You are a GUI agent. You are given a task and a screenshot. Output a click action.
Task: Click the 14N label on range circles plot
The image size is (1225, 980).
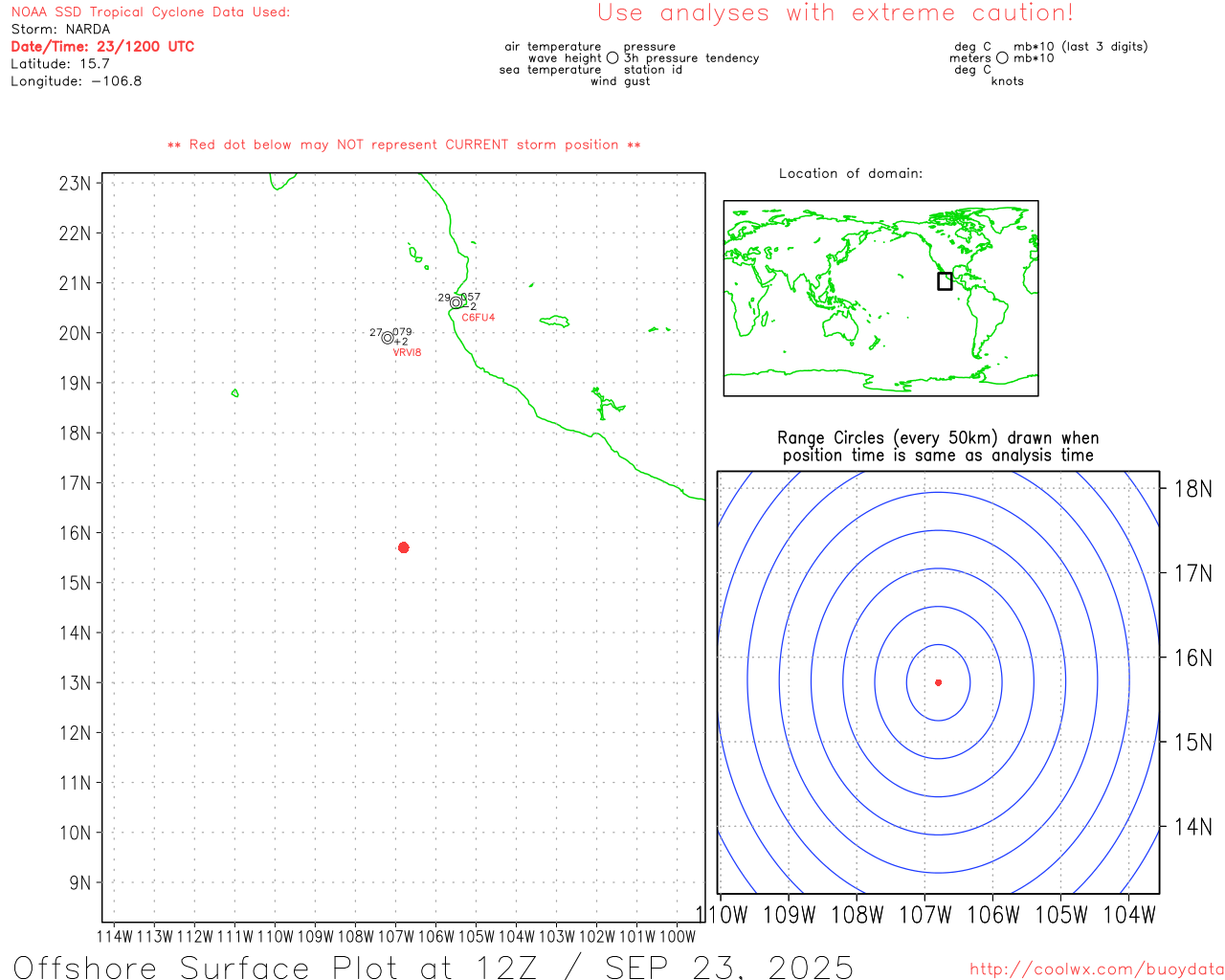(1192, 827)
